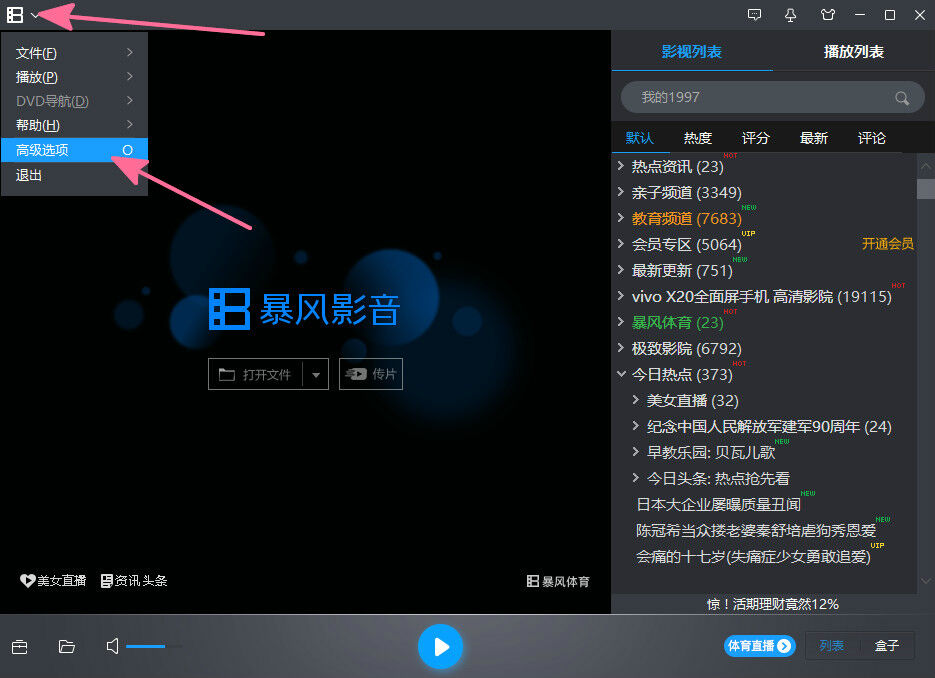
Task: Expand the 今日热点 category
Action: point(672,374)
